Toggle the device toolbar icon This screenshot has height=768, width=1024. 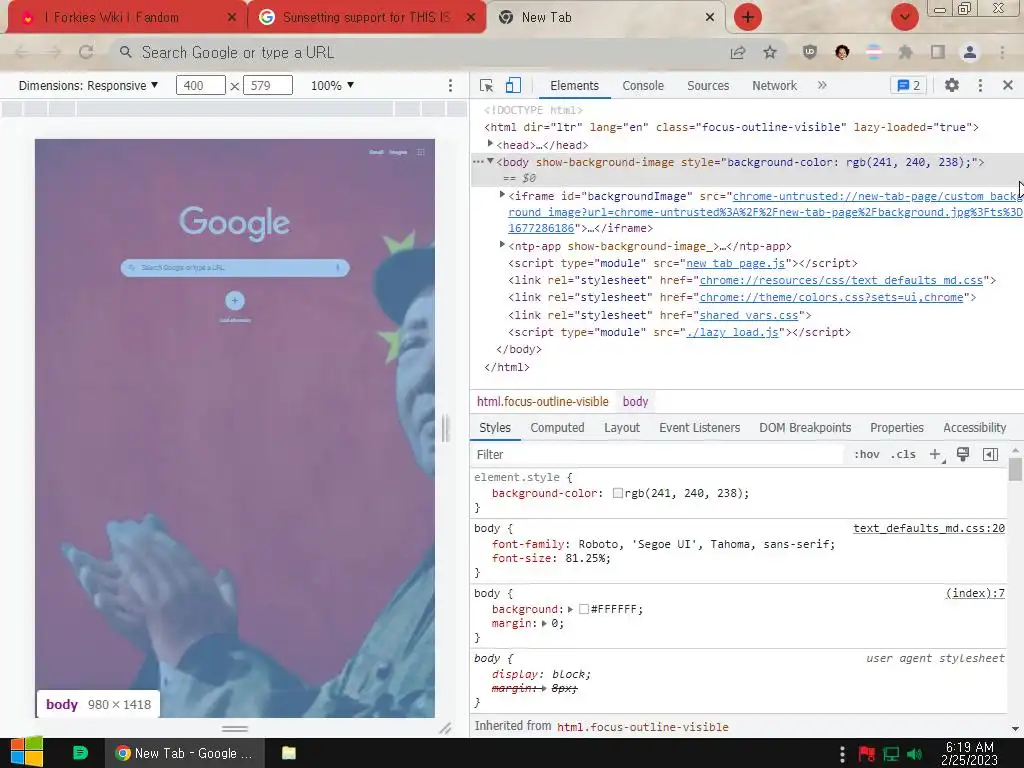tap(513, 86)
